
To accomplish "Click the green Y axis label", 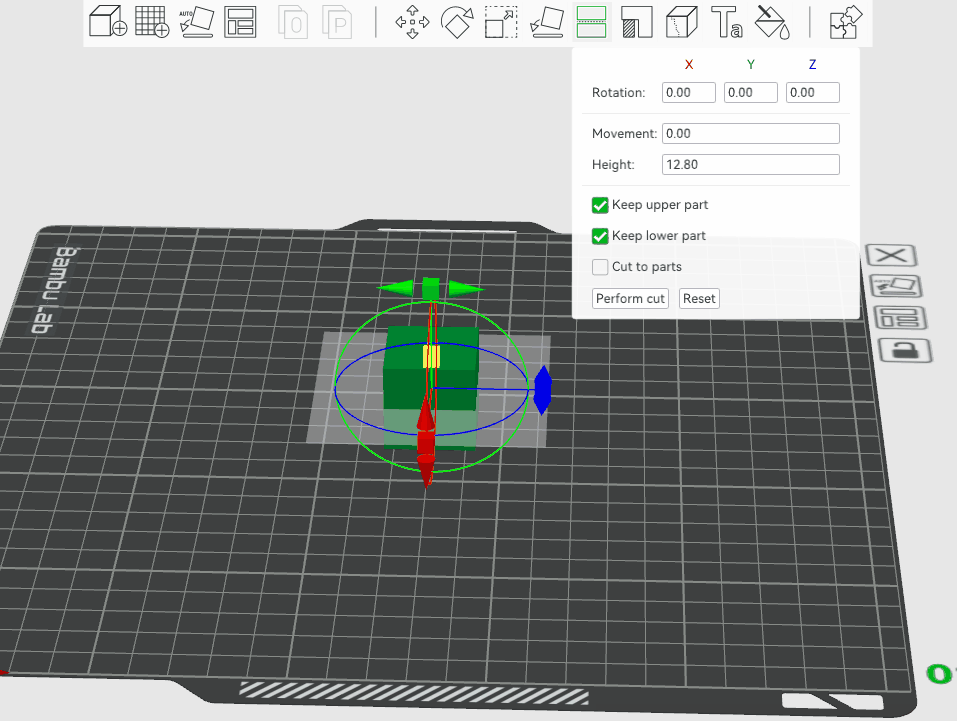I will coord(751,65).
